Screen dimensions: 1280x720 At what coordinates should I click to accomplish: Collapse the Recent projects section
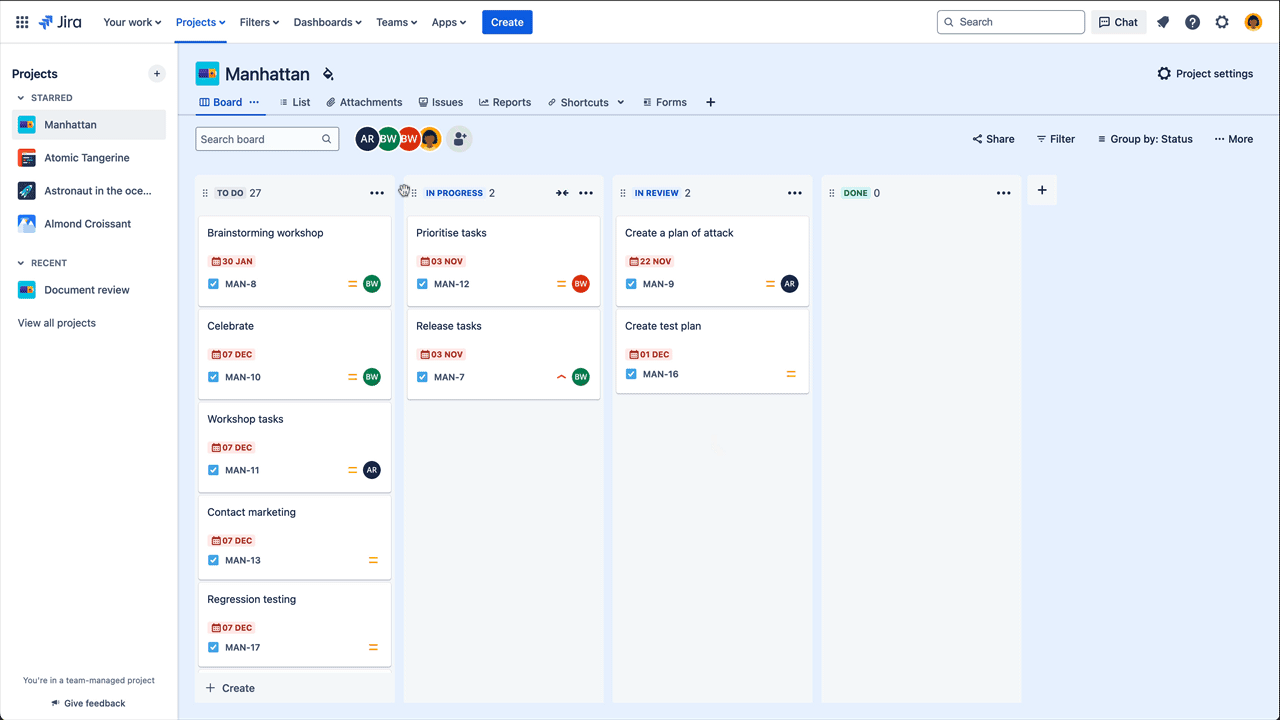pos(21,263)
